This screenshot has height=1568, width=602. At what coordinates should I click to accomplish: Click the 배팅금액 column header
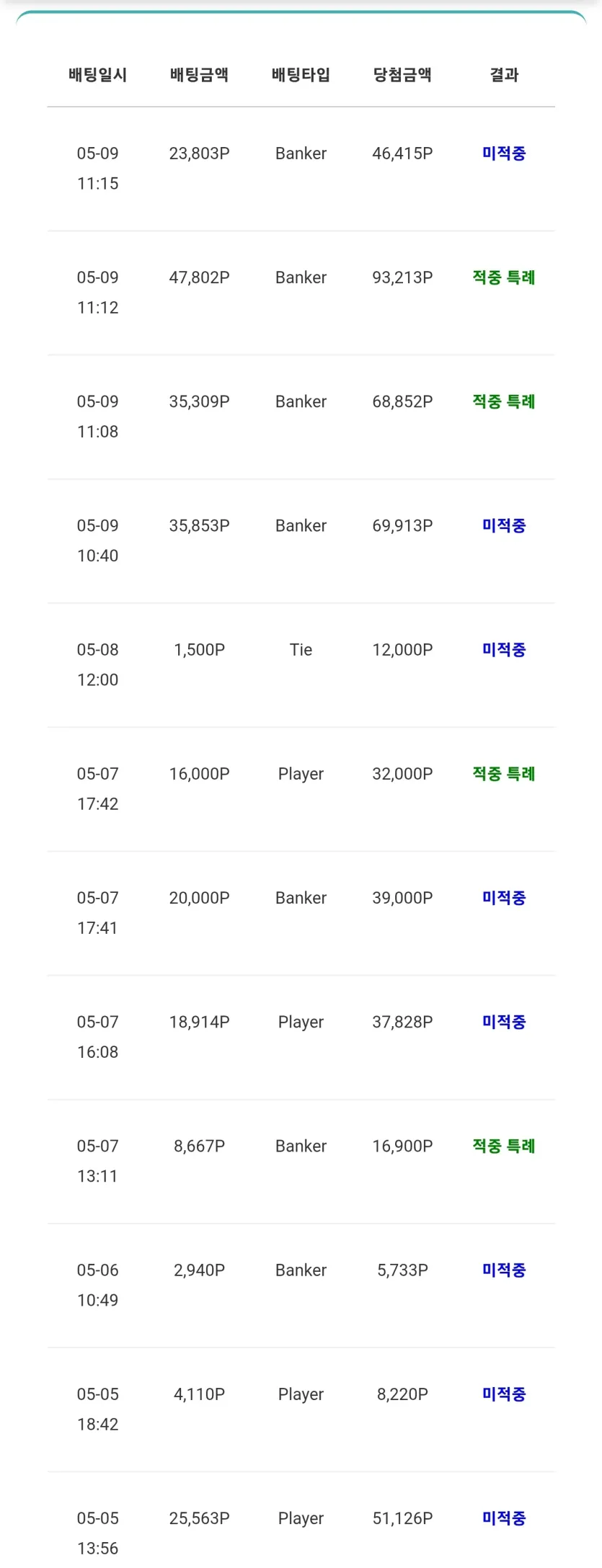[200, 75]
